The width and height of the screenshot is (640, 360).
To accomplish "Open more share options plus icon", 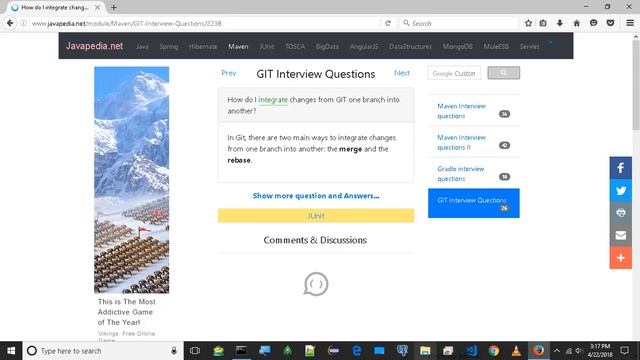I will click(620, 258).
